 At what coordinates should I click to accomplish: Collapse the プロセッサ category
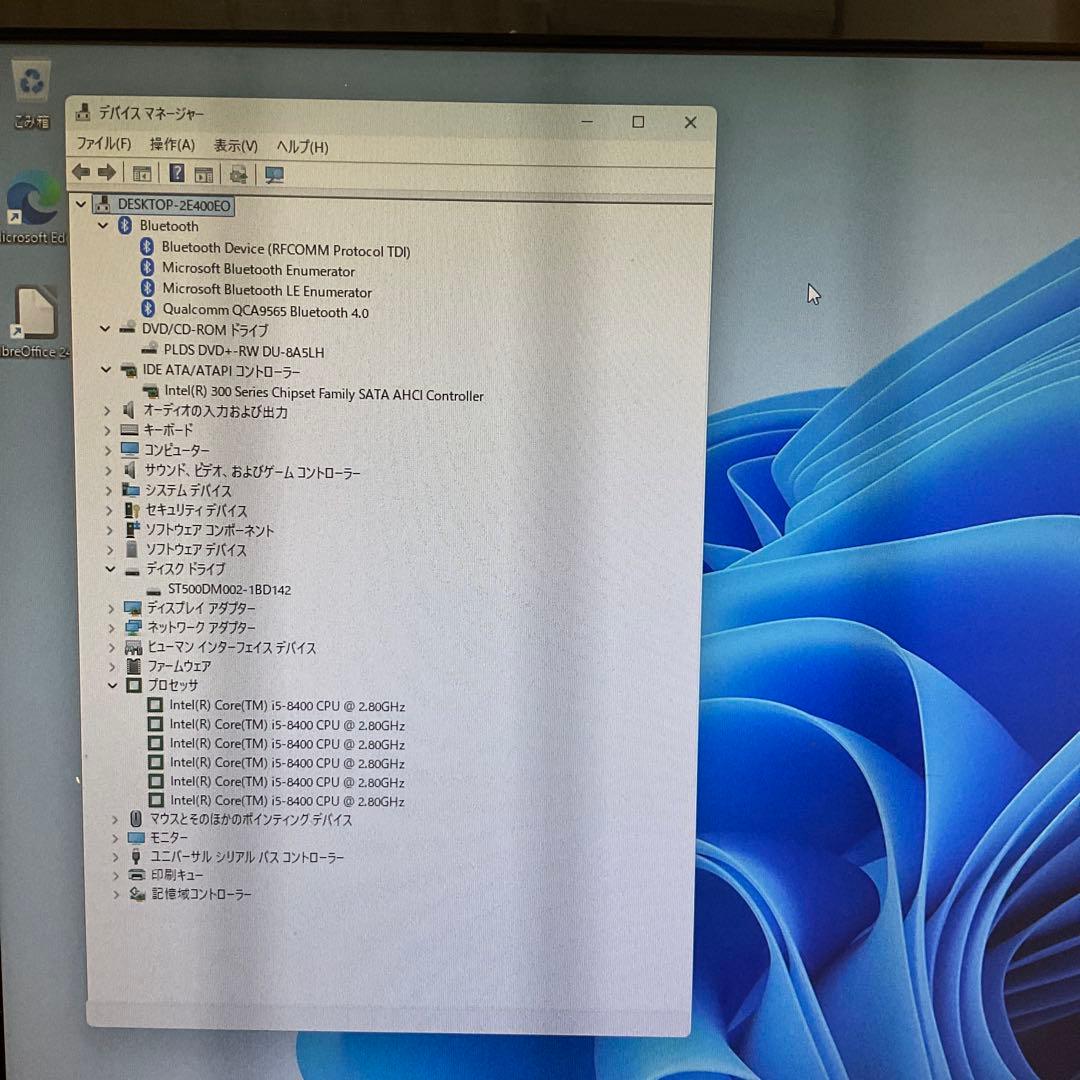click(112, 685)
